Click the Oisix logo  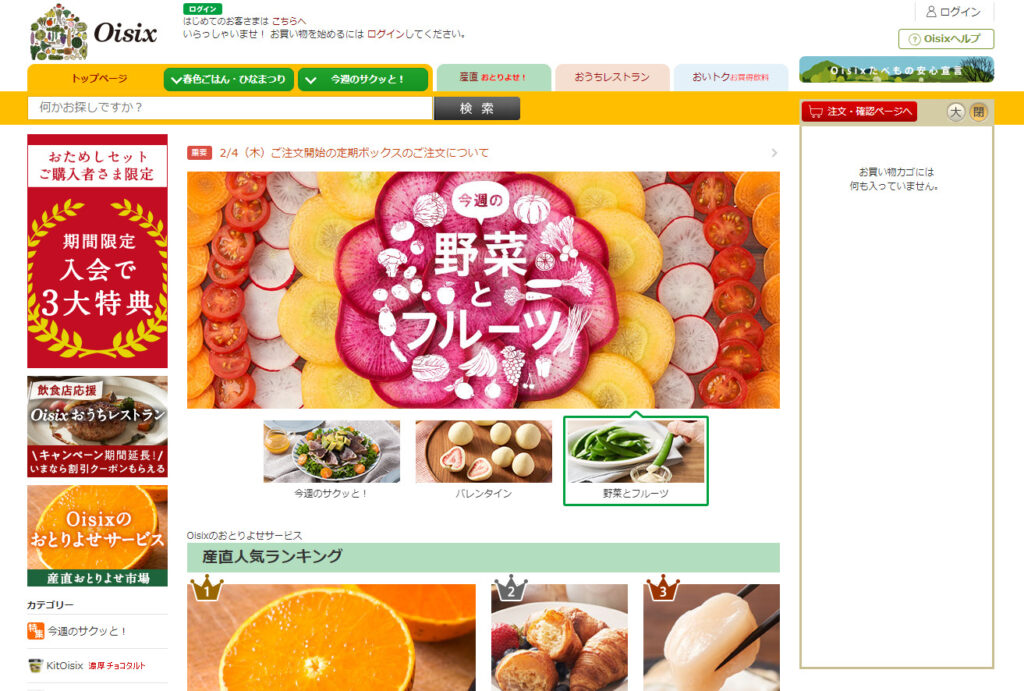[93, 33]
